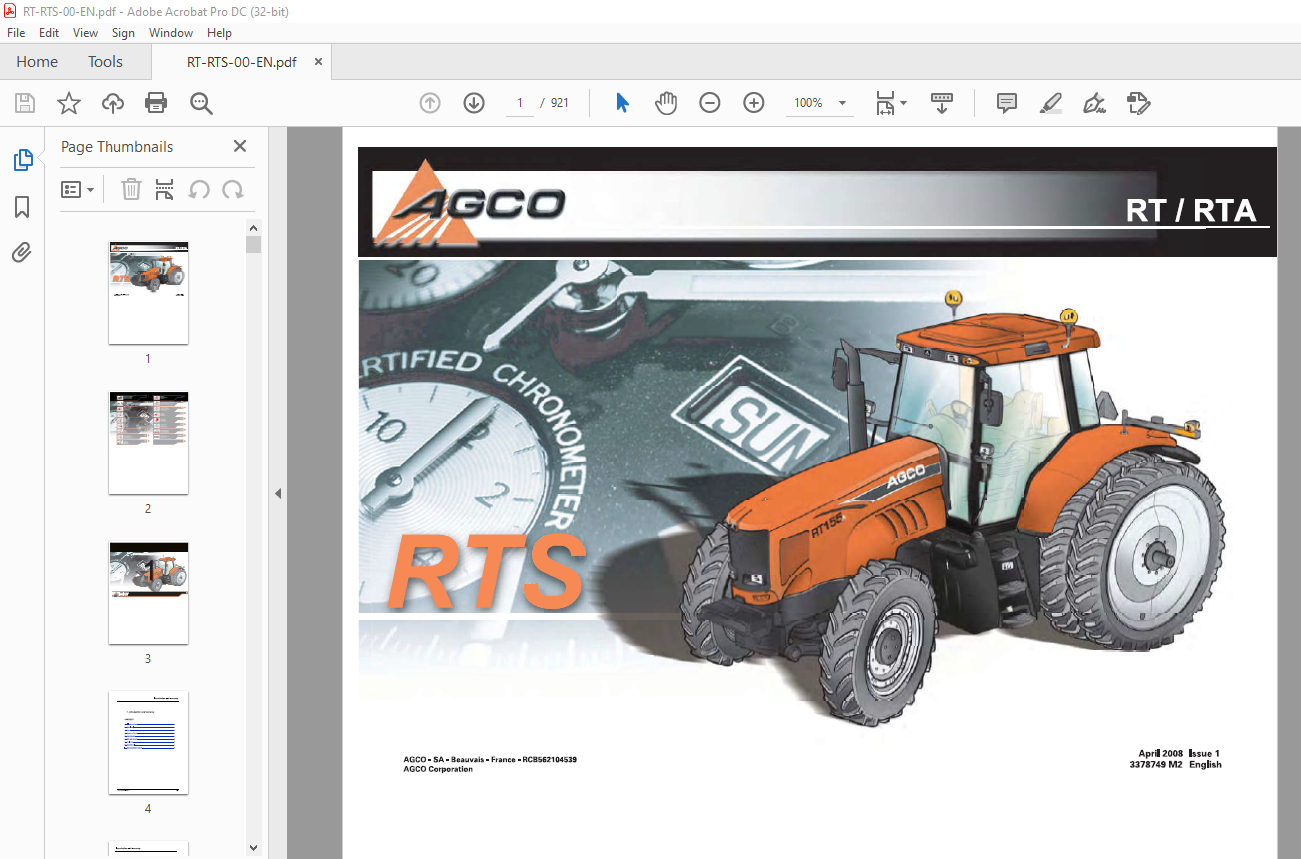Click the Save file icon
The height and width of the screenshot is (859, 1301).
tap(25, 103)
